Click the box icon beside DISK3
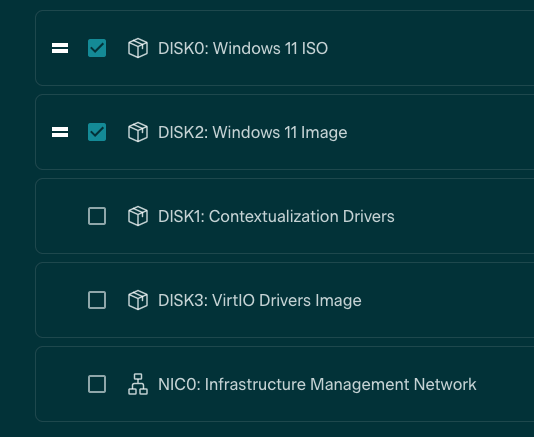534x437 pixels. 138,300
